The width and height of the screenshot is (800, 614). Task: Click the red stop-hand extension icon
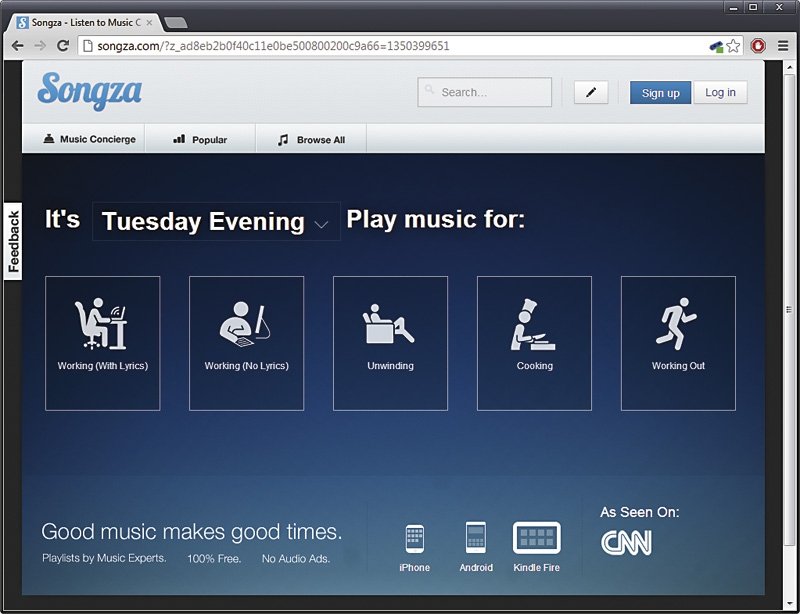pyautogui.click(x=758, y=46)
